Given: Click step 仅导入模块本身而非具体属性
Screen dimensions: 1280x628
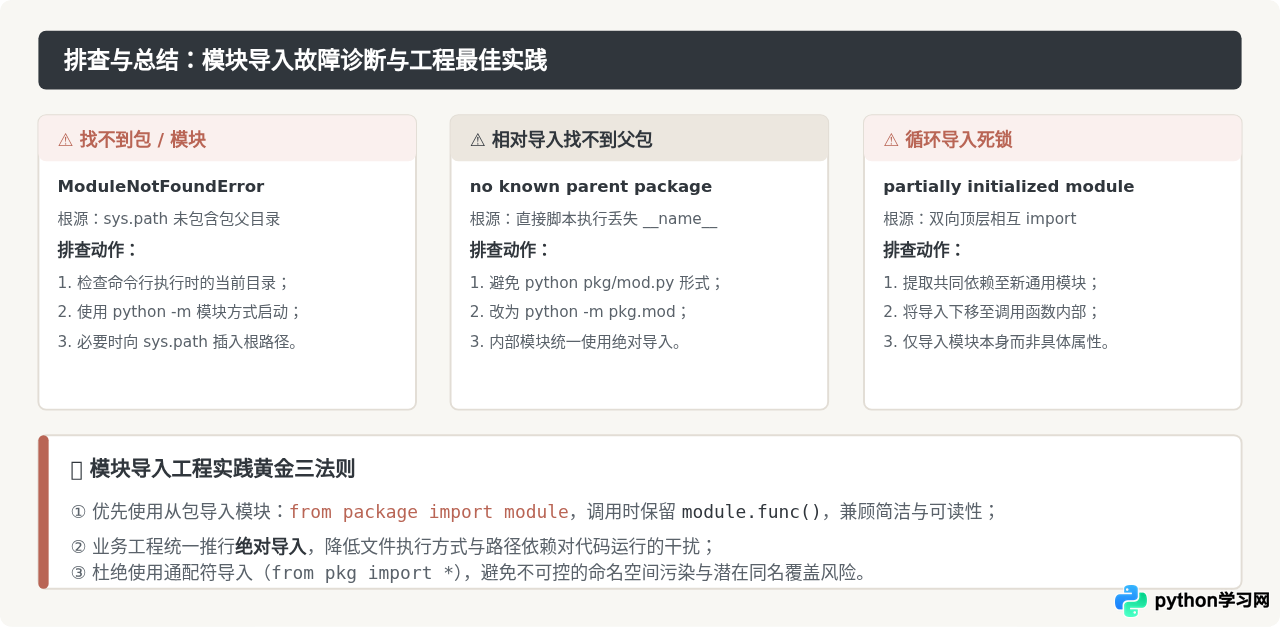Looking at the screenshot, I should pos(998,341).
